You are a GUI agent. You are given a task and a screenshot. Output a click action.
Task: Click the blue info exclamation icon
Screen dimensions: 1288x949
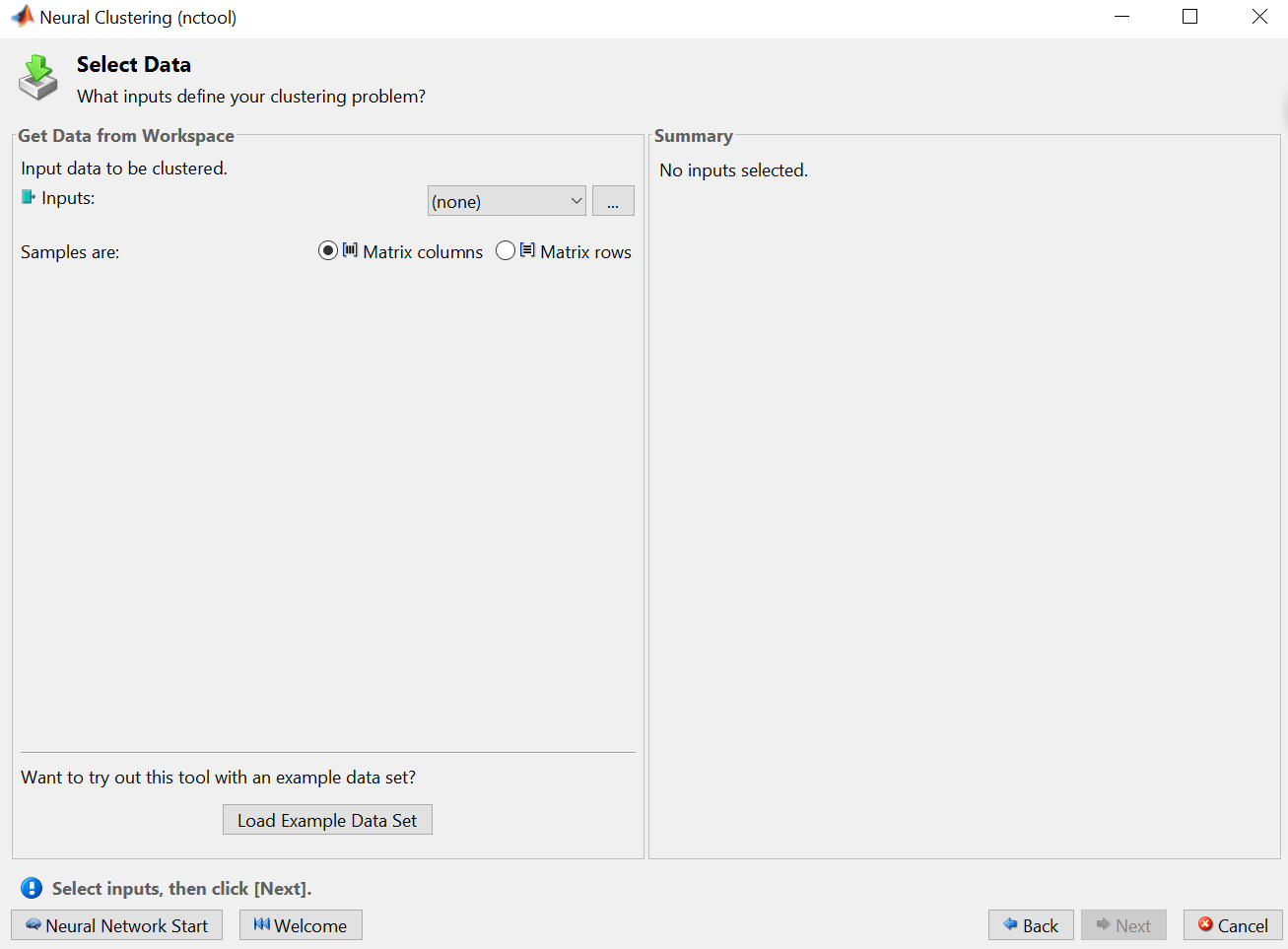(32, 888)
